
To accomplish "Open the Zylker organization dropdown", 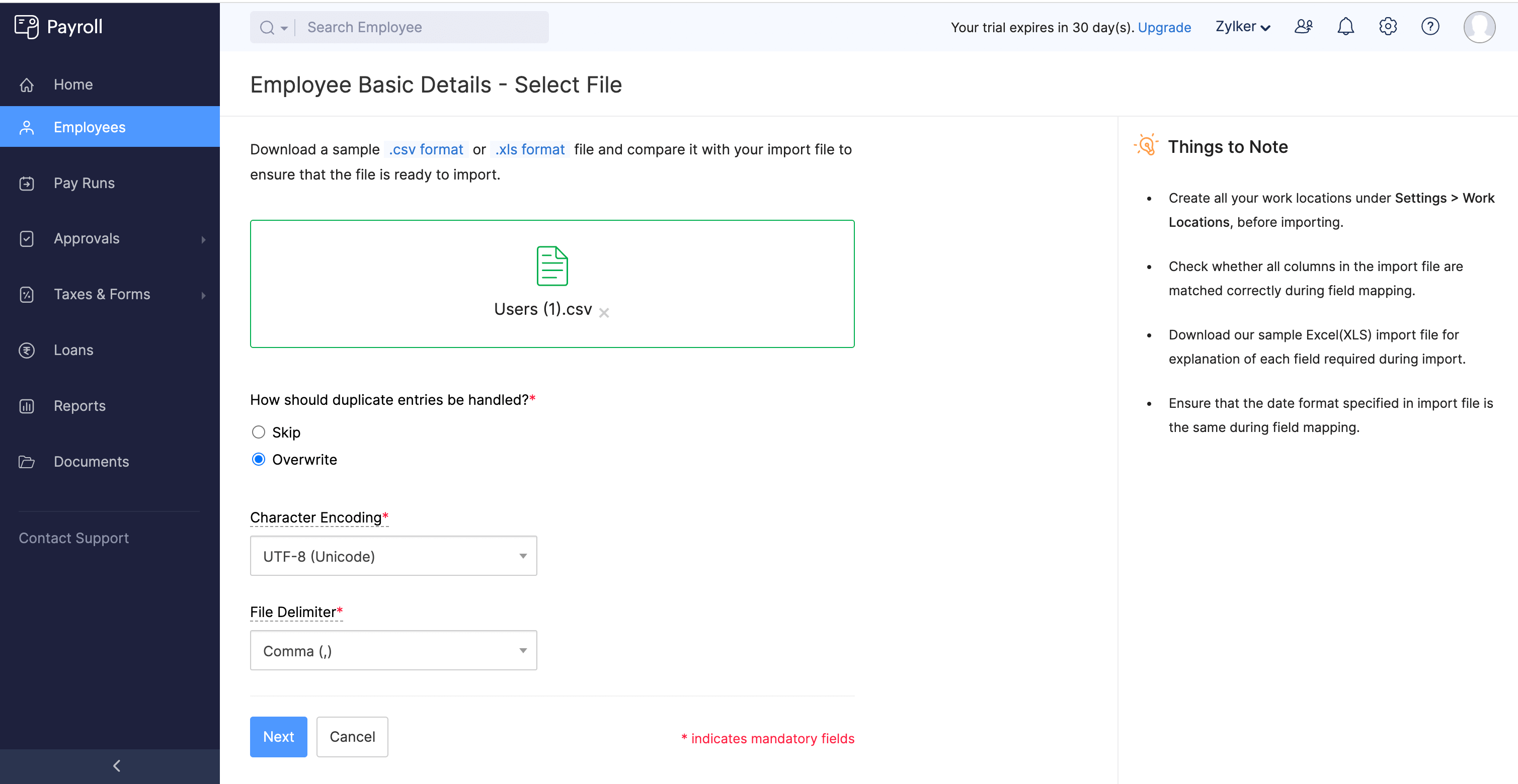I will pos(1242,27).
